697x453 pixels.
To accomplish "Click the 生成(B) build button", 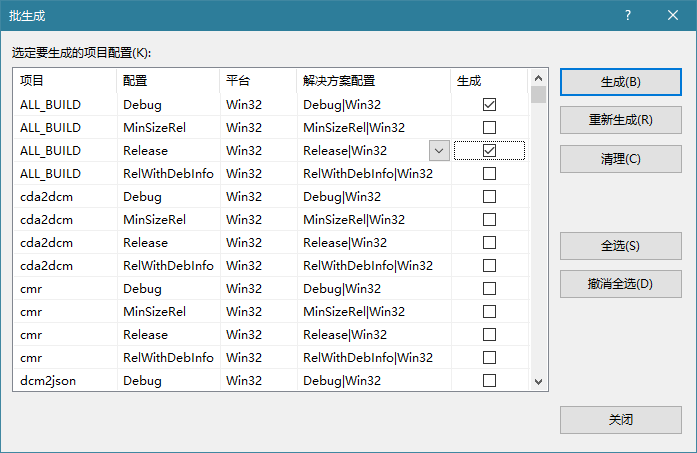I will (620, 82).
